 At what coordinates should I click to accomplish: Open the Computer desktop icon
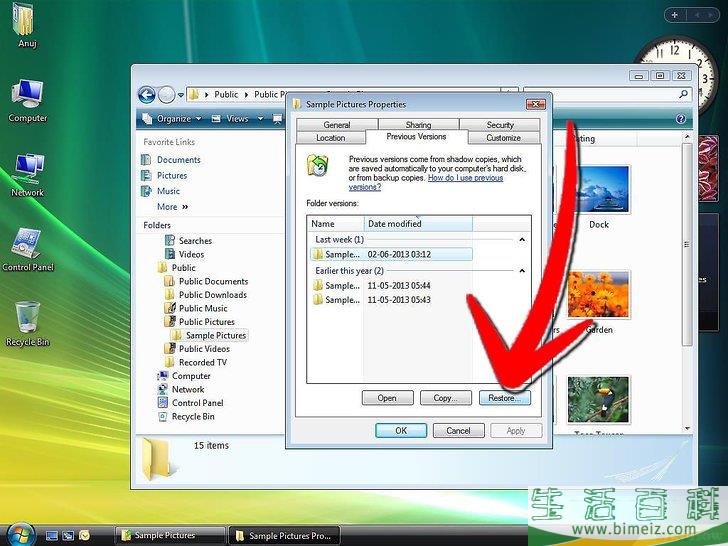[x=27, y=101]
